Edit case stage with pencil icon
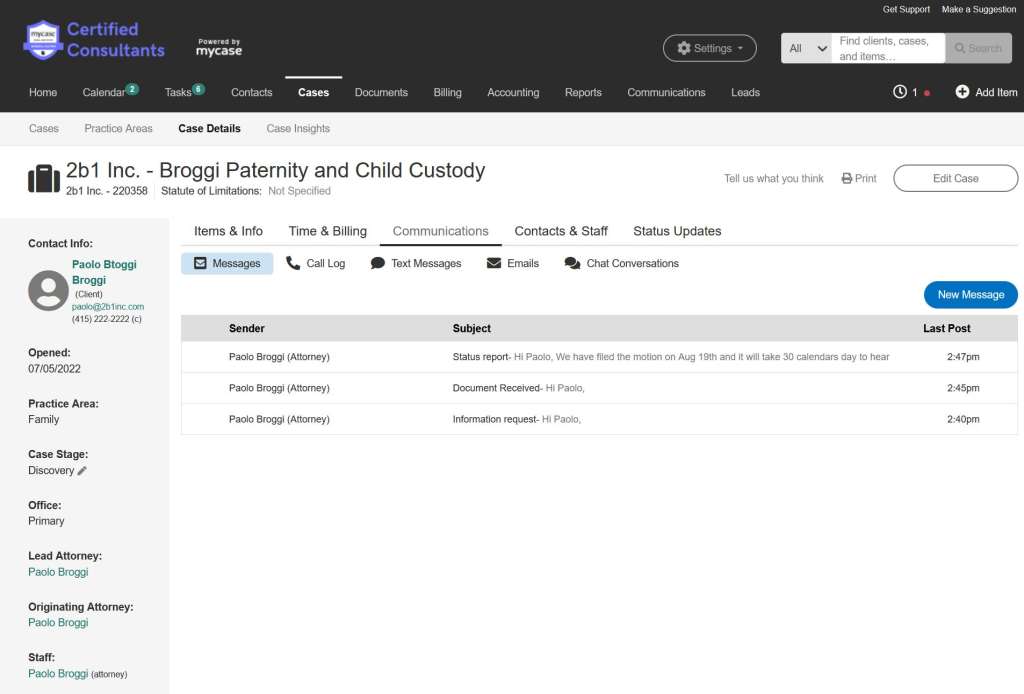The image size is (1024, 694). pyautogui.click(x=82, y=471)
